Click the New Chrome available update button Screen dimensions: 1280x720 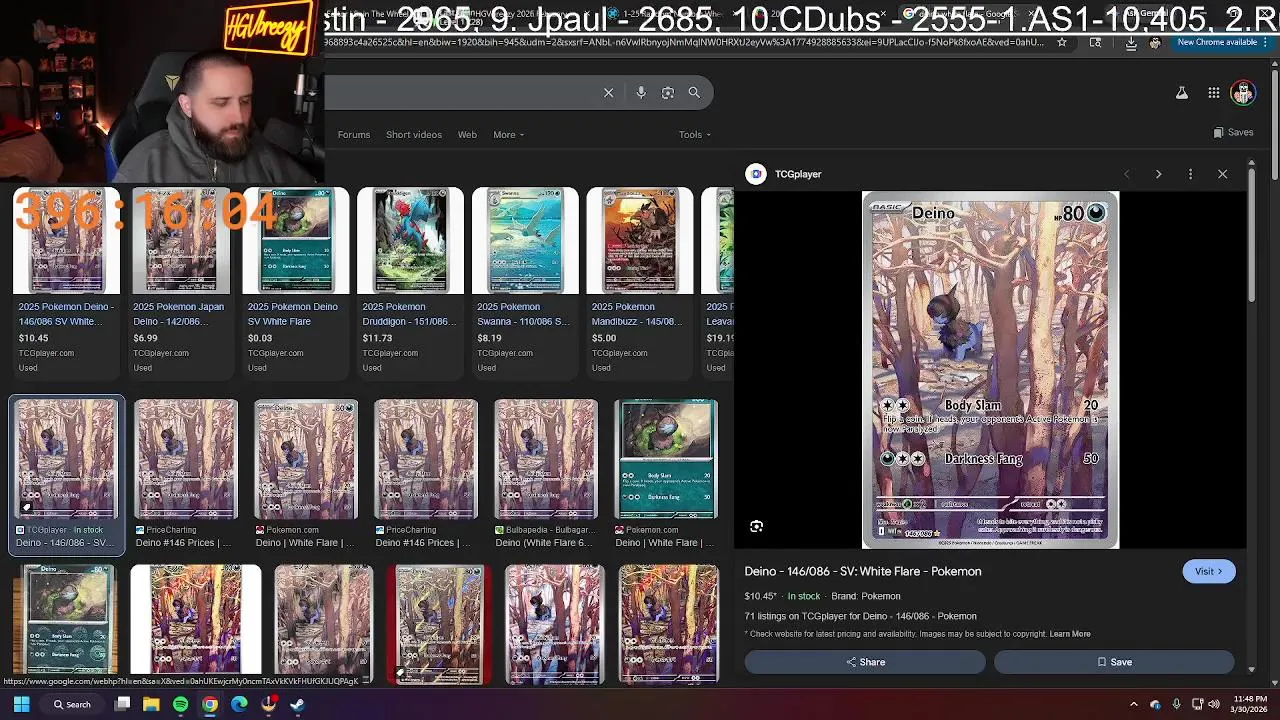tap(1217, 43)
